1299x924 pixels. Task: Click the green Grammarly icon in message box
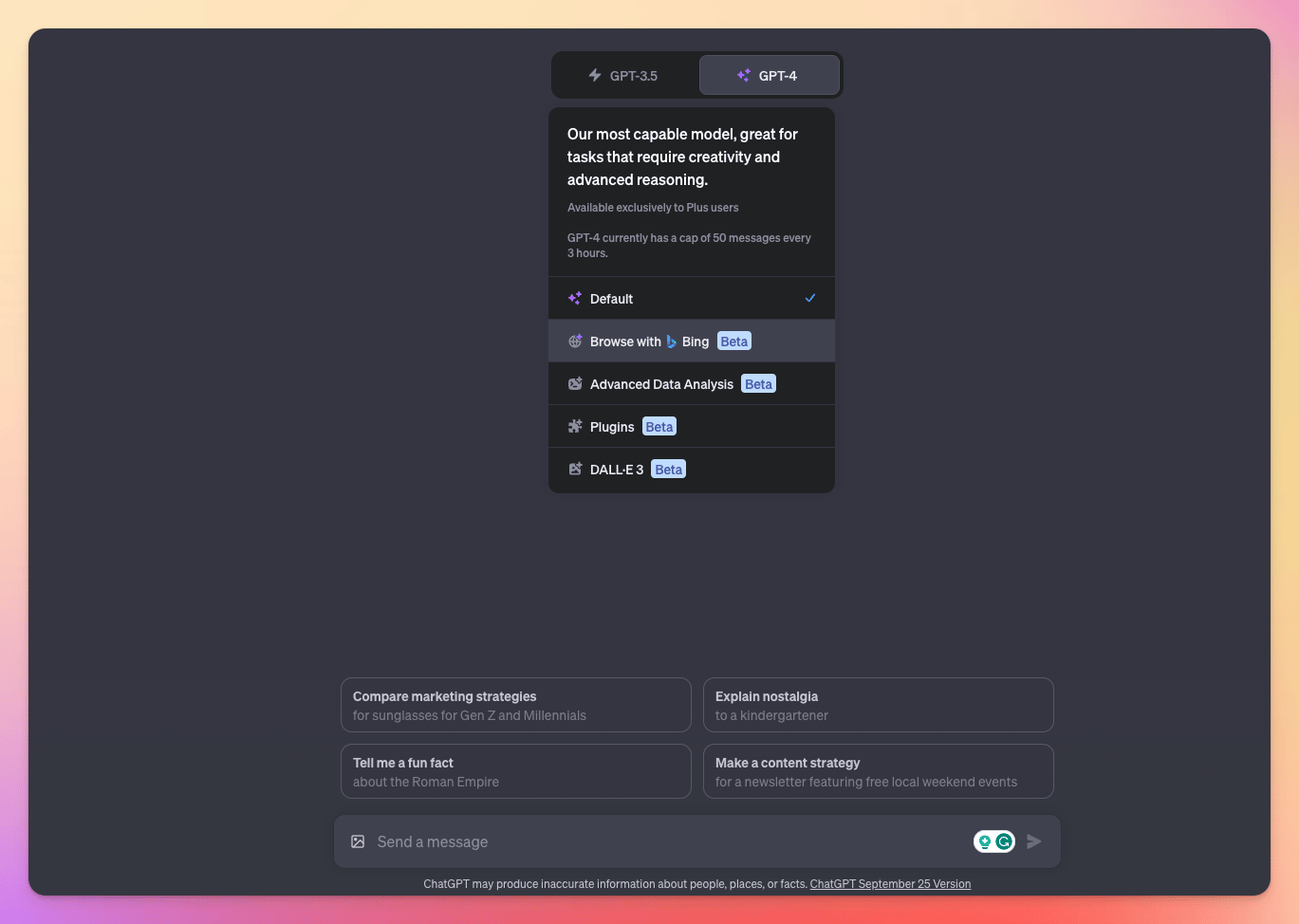tap(1004, 841)
